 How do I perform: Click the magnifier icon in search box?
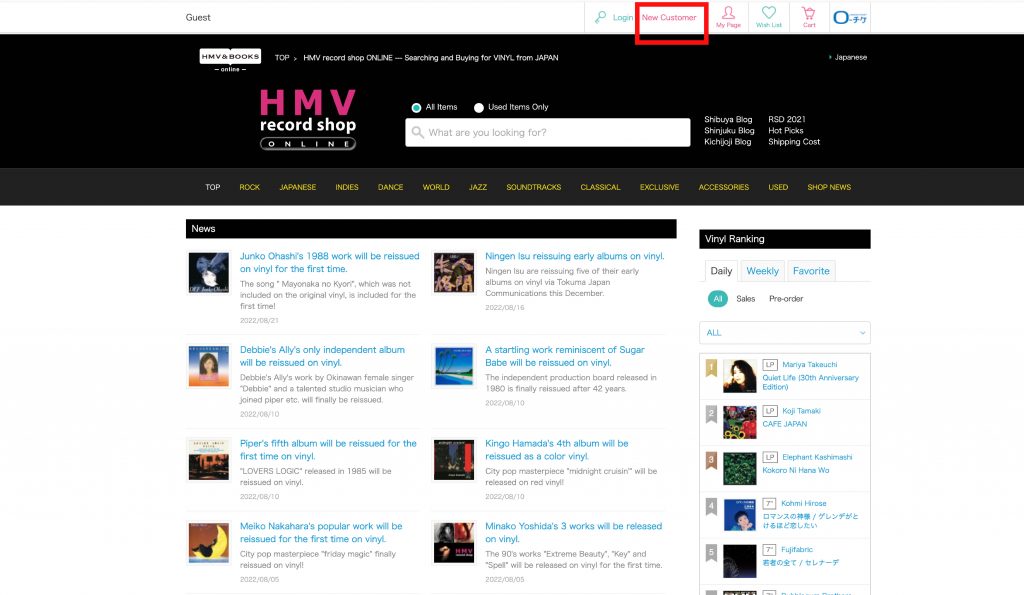pyautogui.click(x=417, y=133)
